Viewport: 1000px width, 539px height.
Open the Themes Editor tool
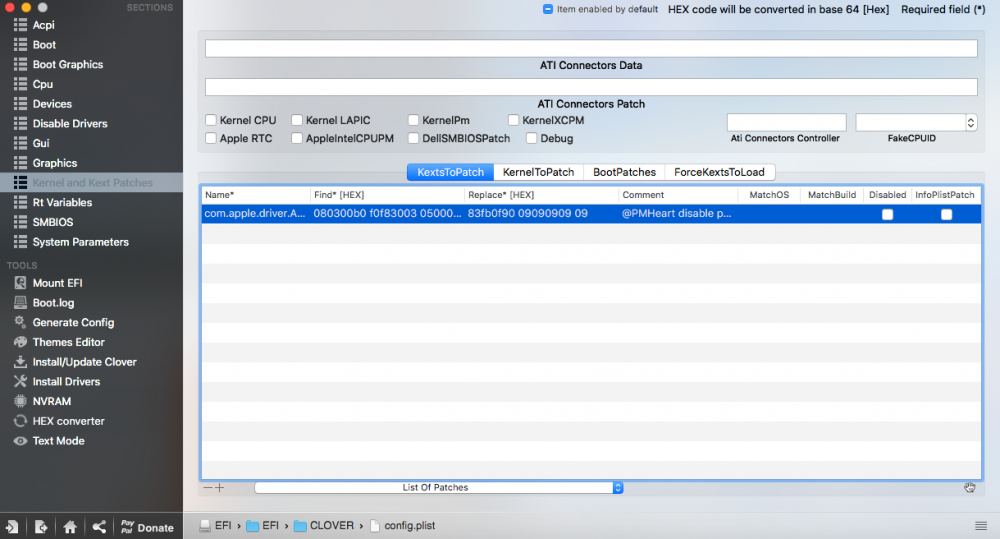click(x=68, y=343)
